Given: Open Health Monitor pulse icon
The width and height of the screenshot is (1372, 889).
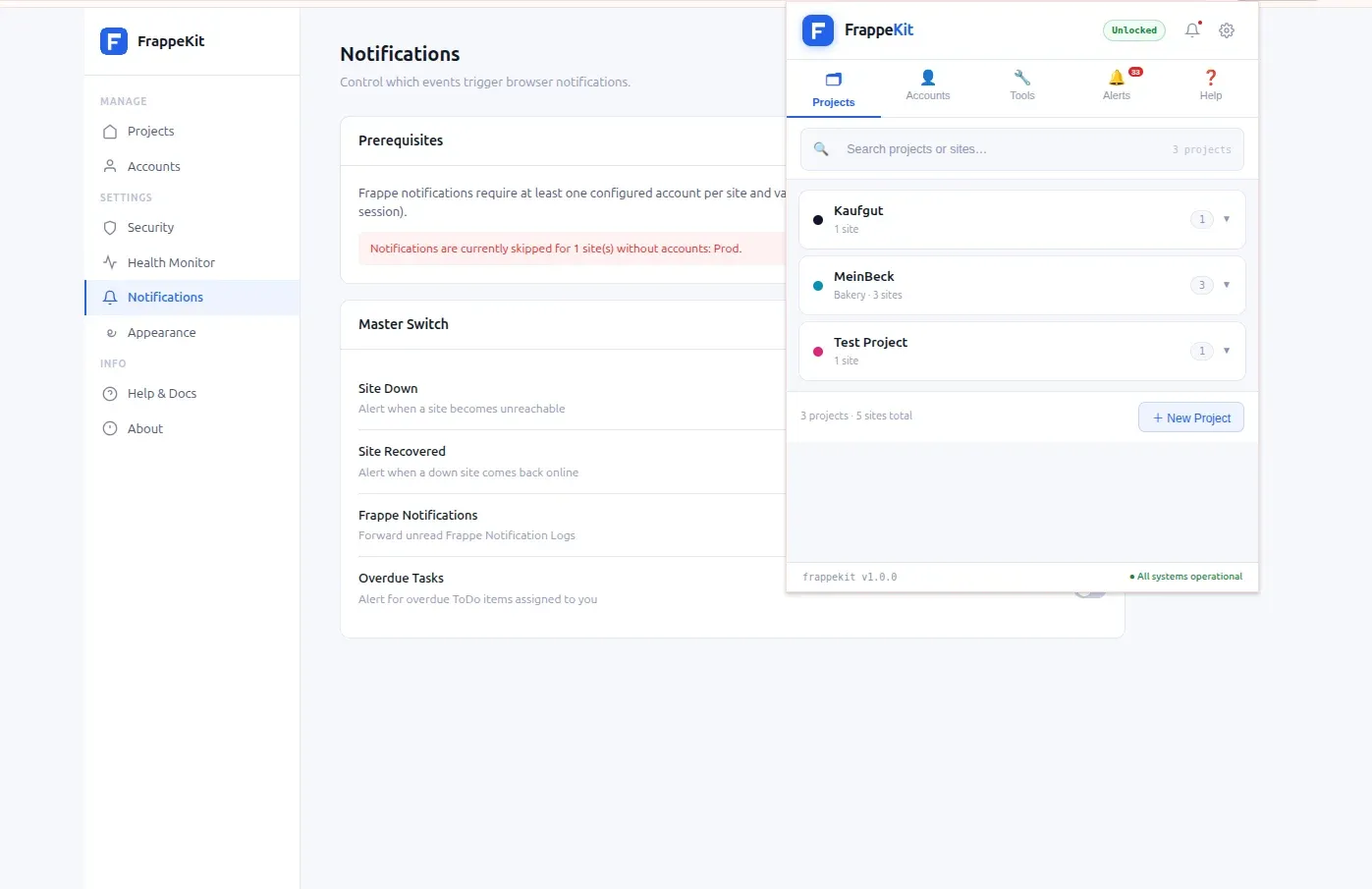Looking at the screenshot, I should coord(110,263).
